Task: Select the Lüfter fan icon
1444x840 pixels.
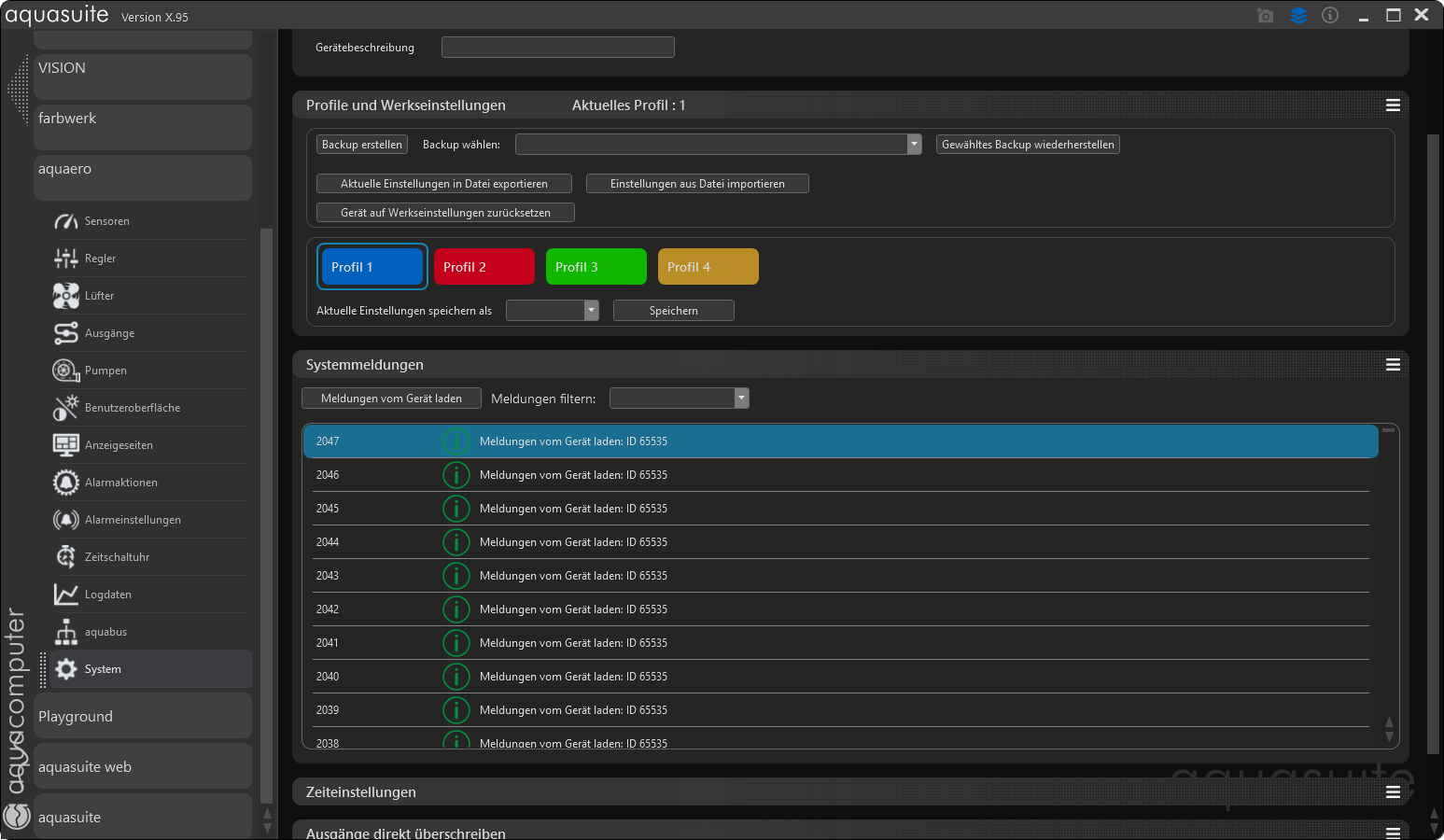Action: point(65,296)
